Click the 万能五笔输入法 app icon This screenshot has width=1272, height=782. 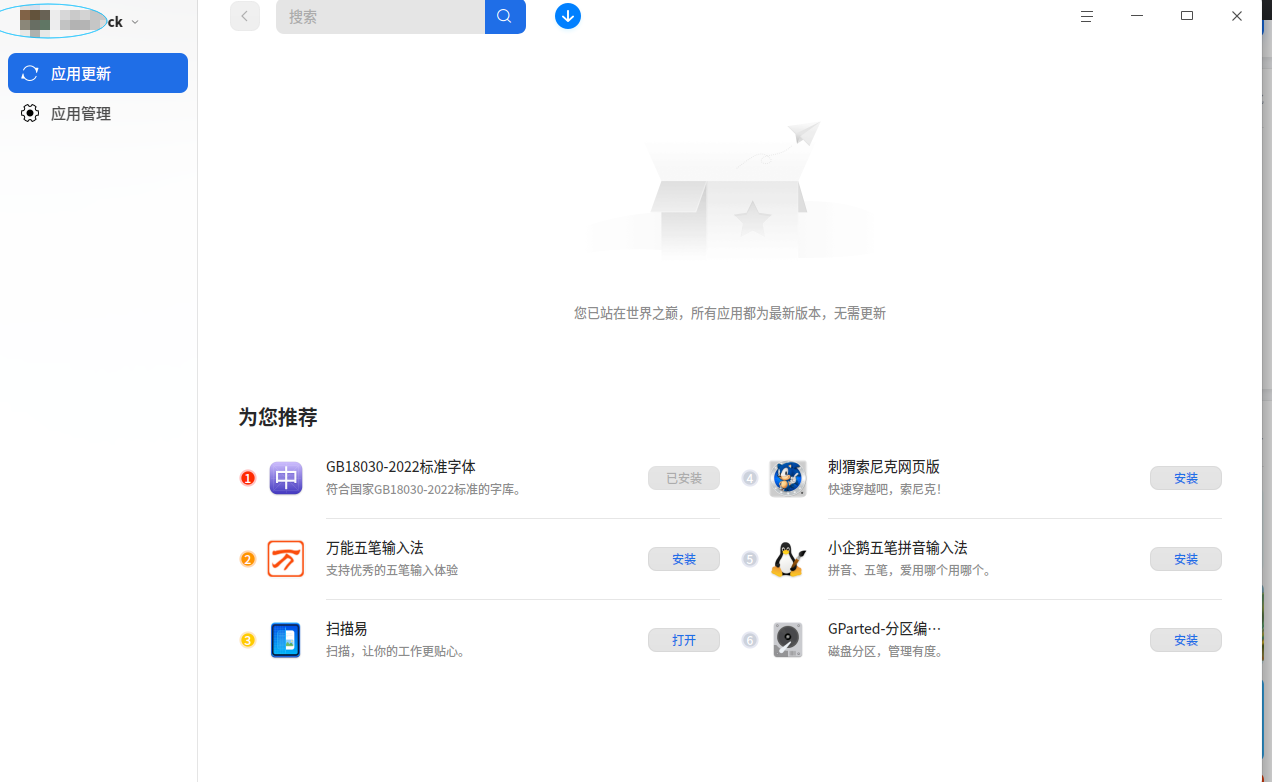pos(286,559)
